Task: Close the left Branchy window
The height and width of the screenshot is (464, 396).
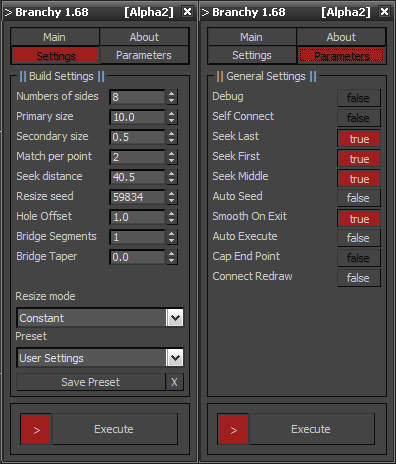Action: point(188,12)
